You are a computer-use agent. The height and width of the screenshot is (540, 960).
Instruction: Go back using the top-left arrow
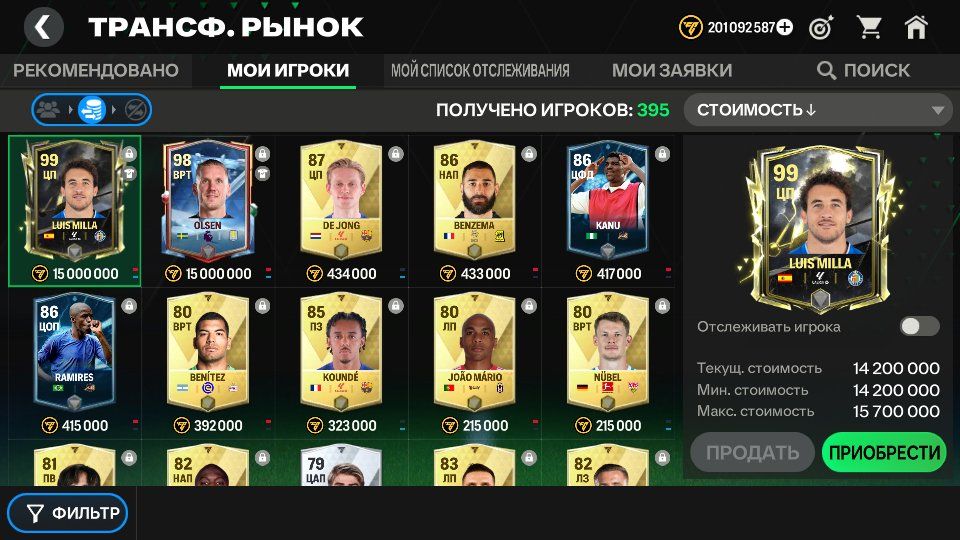click(43, 27)
